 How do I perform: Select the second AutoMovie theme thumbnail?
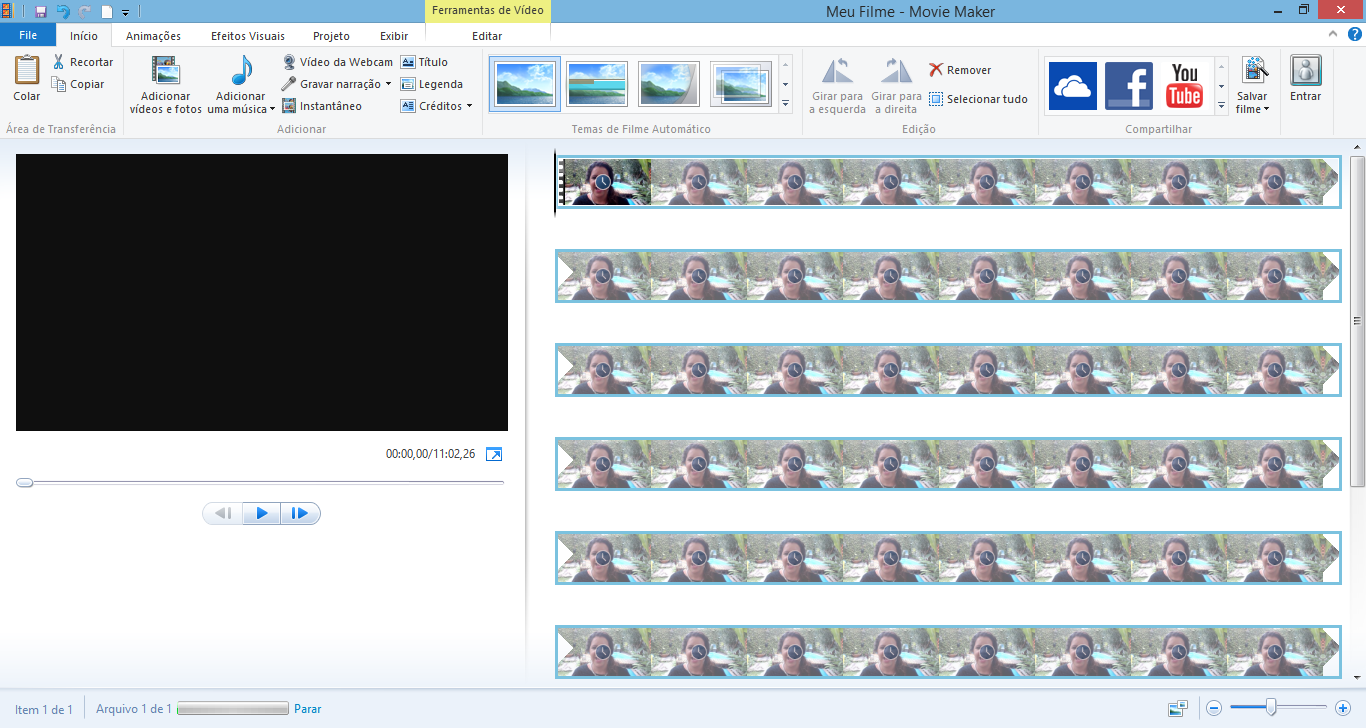(597, 84)
